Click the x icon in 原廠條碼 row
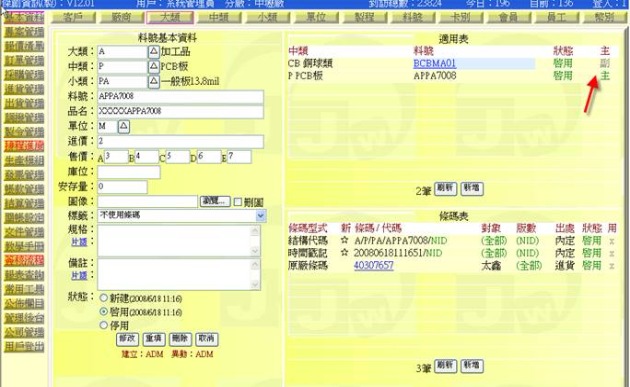This screenshot has width=630, height=387. pos(612,266)
